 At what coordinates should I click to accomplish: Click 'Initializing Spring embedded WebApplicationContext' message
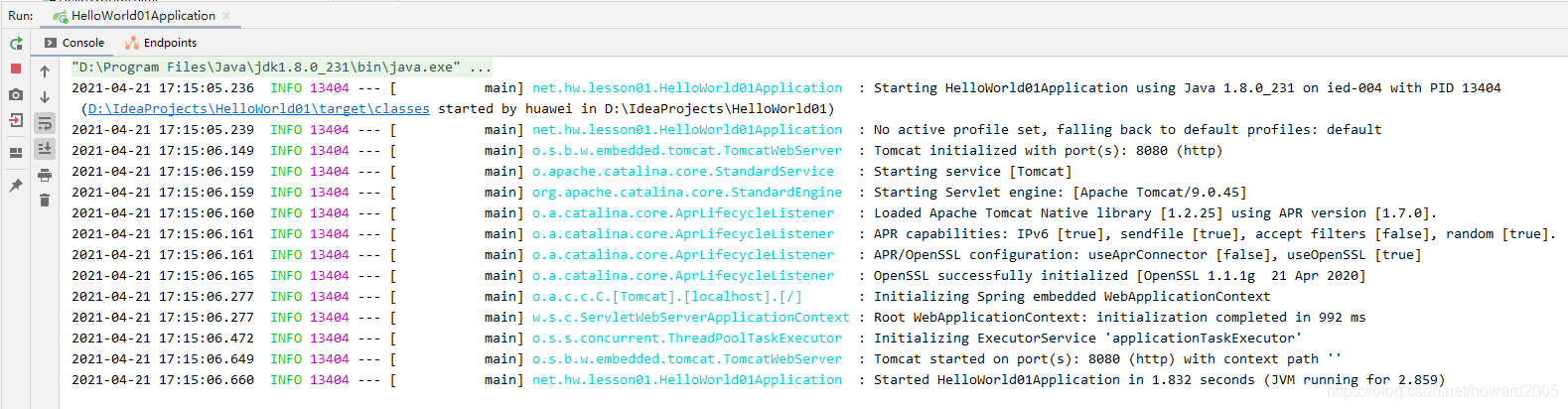[1071, 297]
